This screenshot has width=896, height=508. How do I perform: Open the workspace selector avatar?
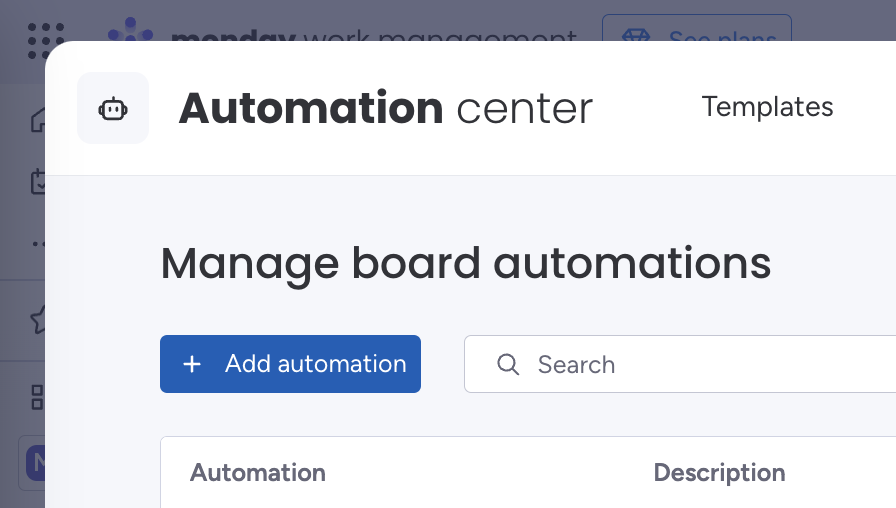pyautogui.click(x=36, y=463)
